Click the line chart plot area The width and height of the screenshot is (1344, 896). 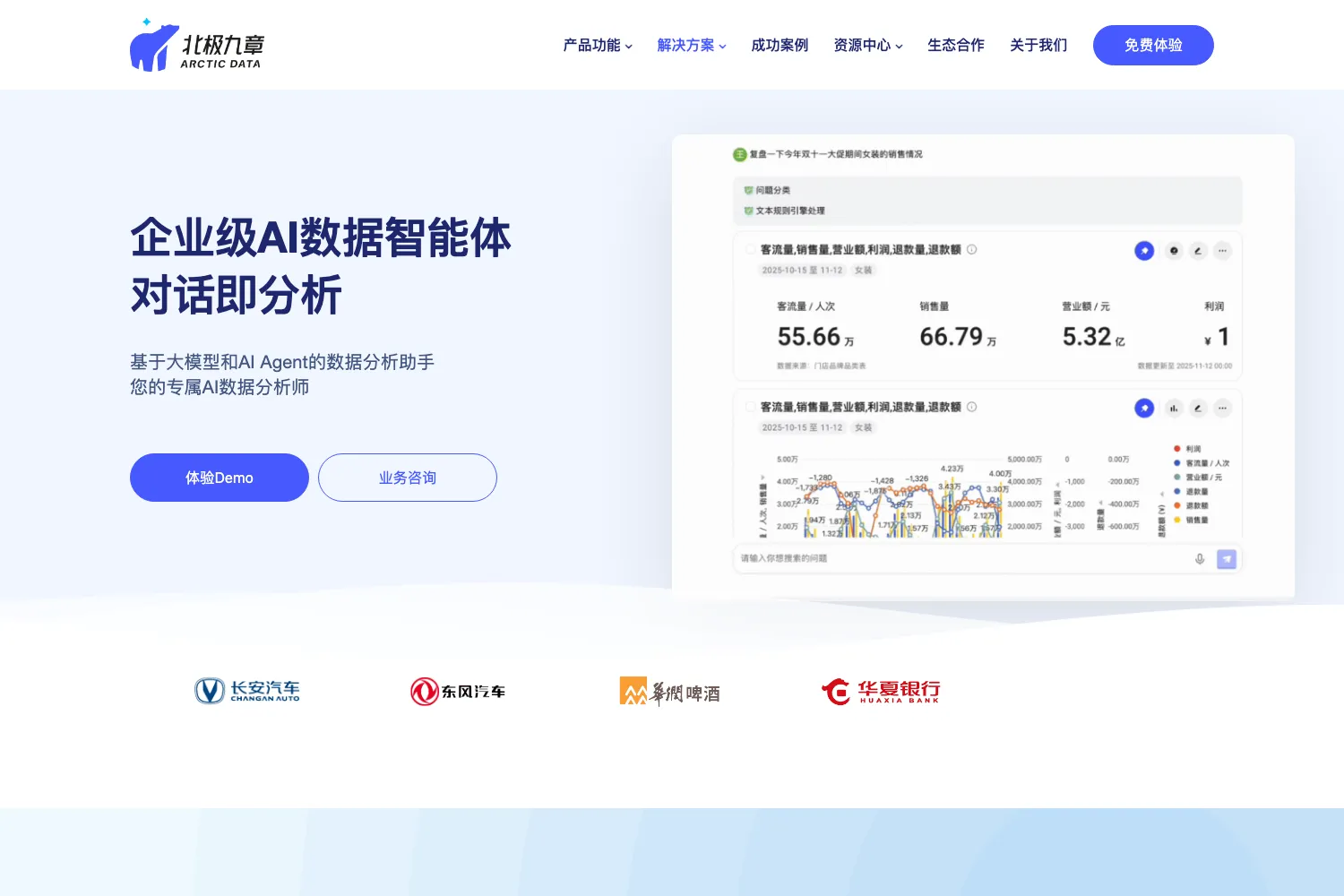click(x=905, y=497)
